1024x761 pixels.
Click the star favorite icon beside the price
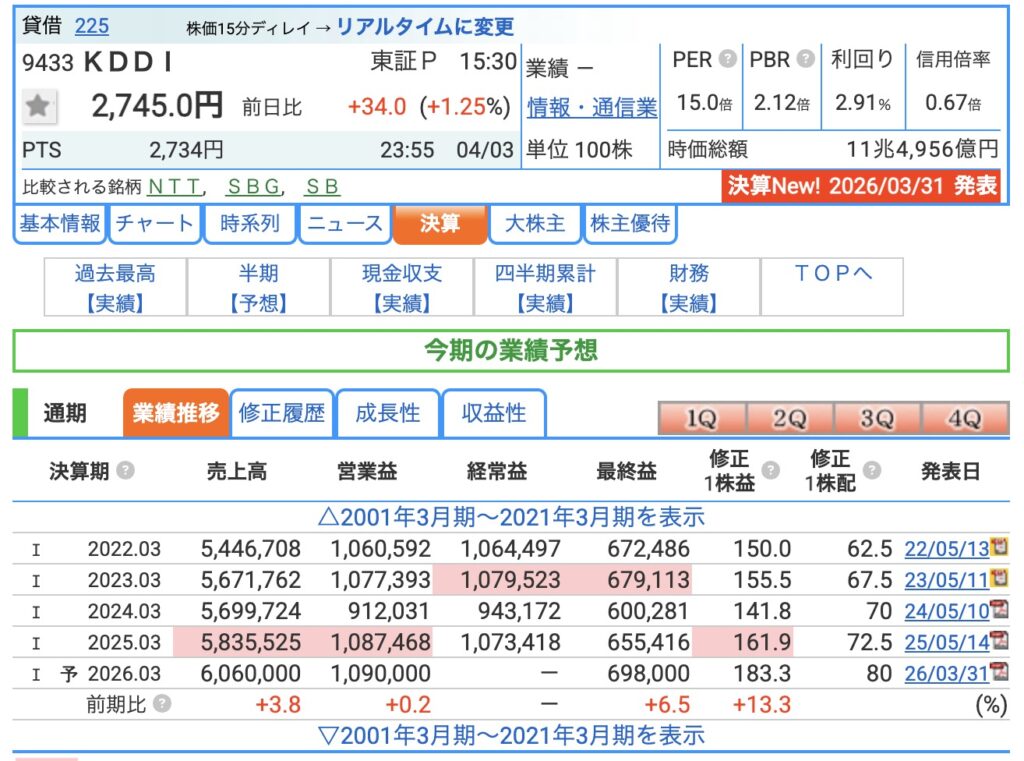point(39,106)
